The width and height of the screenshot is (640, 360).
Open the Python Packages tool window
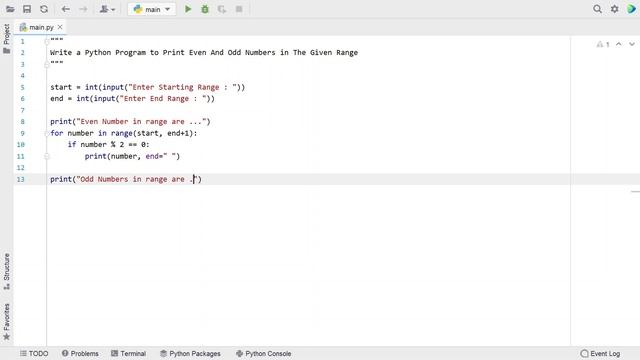pos(190,353)
